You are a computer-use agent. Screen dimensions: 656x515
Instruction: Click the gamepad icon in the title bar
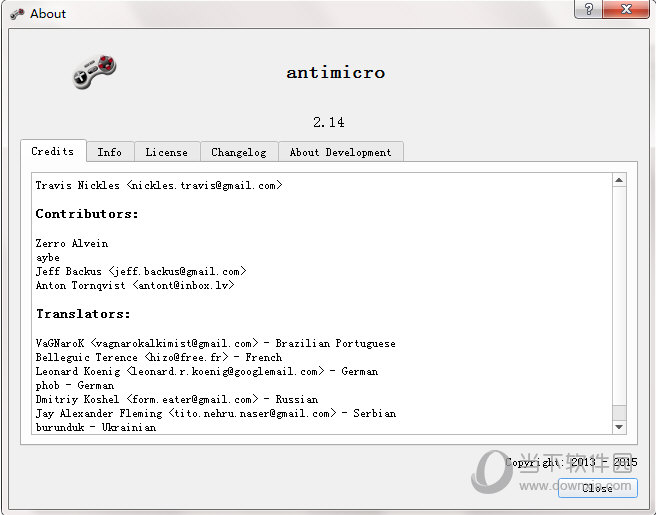[x=17, y=14]
